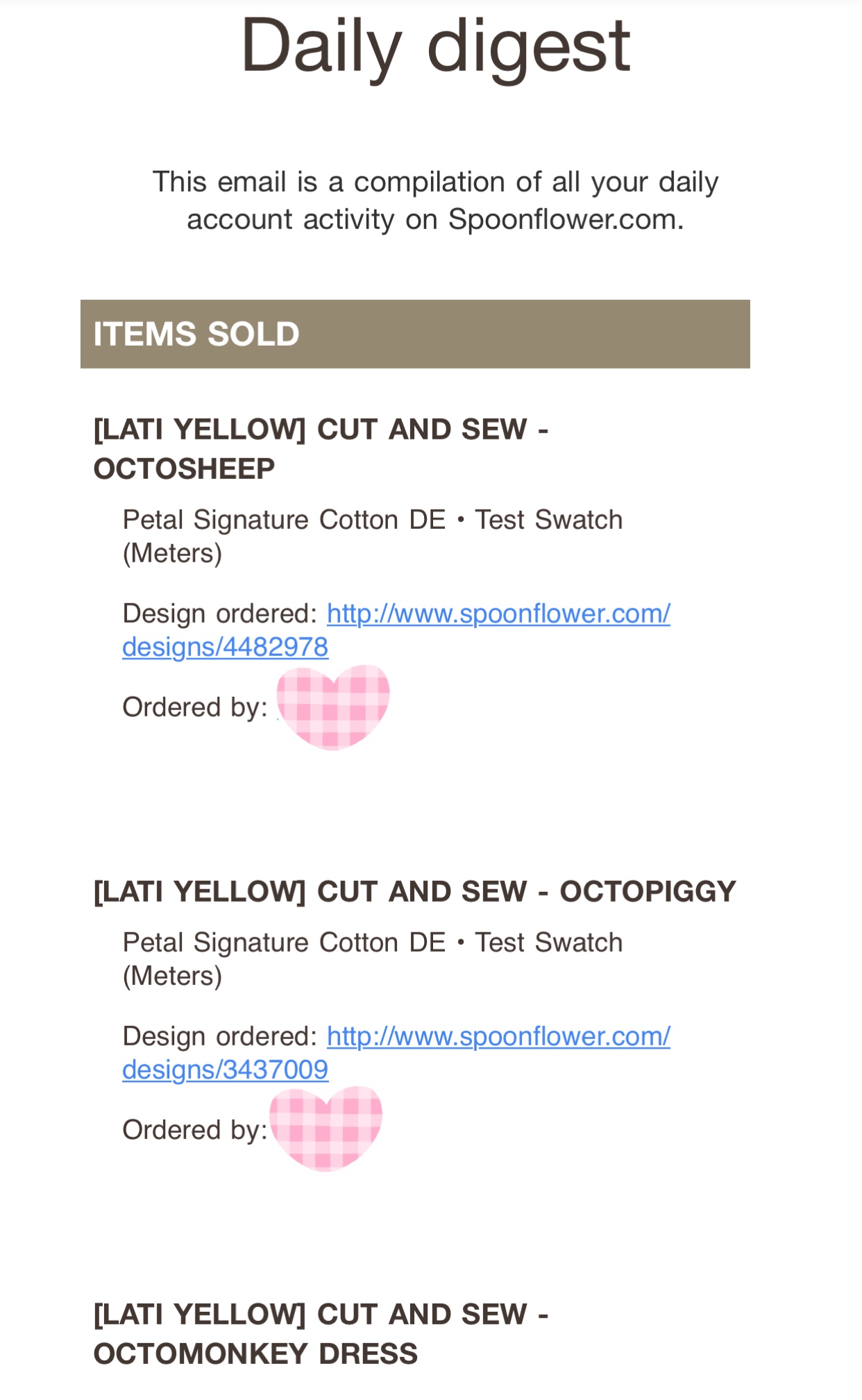Click the (Meters) text under Octopiggy
The image size is (862, 1400).
coord(173,977)
